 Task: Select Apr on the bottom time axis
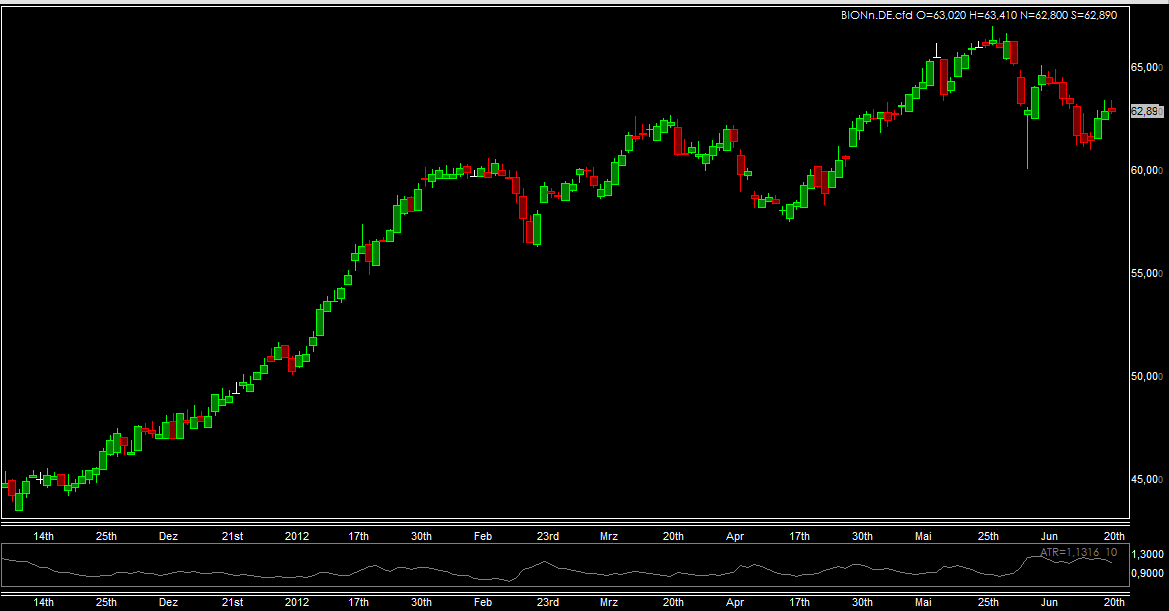coord(735,603)
